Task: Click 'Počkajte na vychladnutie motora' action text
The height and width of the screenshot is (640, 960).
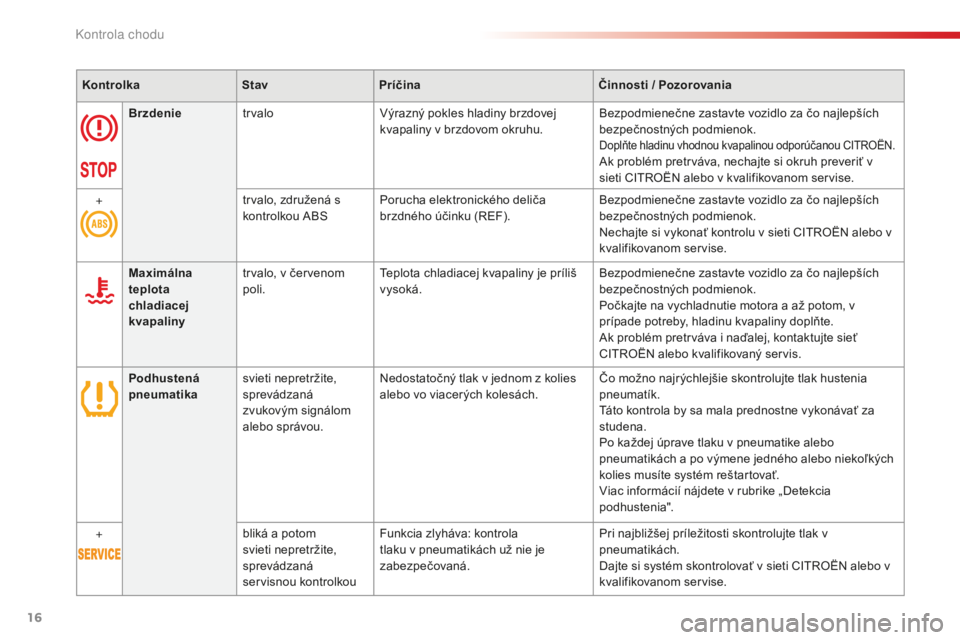Action: tap(727, 314)
